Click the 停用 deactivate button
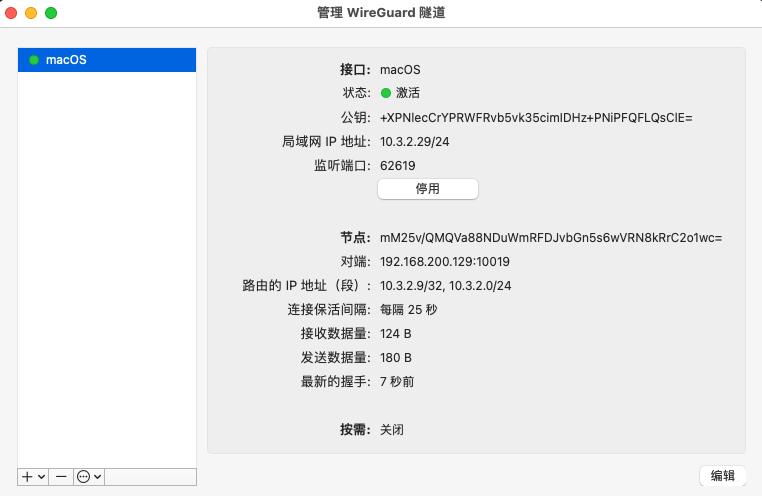 pyautogui.click(x=428, y=188)
